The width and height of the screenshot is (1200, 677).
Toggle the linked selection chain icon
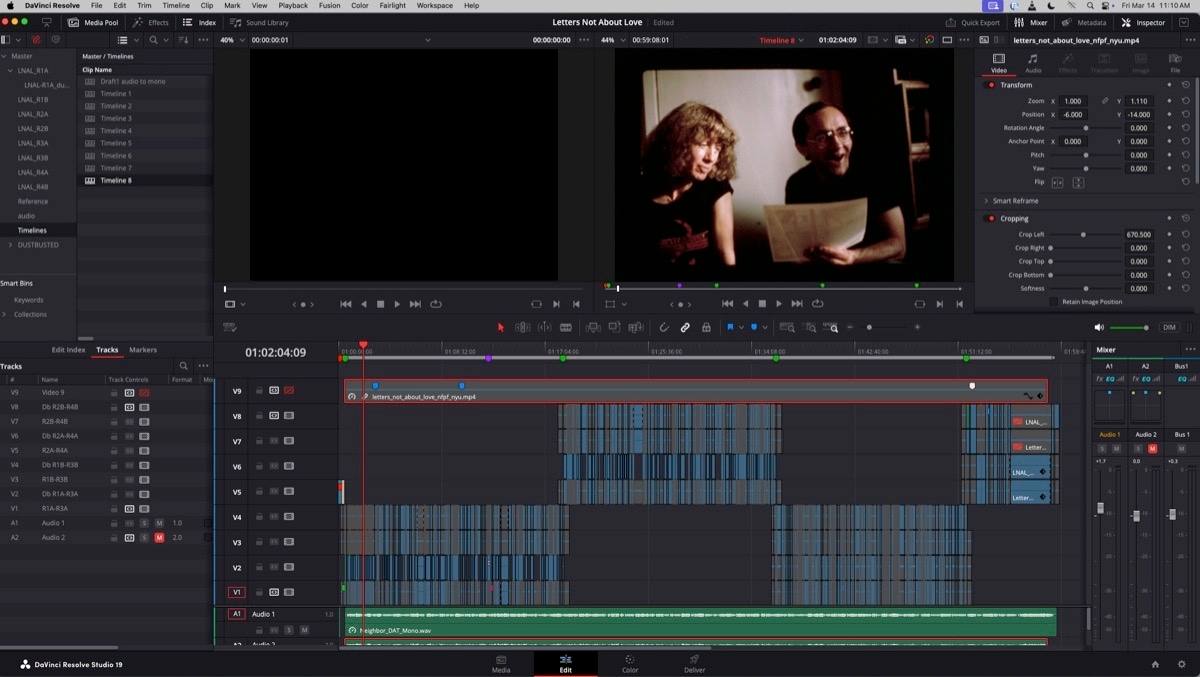tap(685, 327)
